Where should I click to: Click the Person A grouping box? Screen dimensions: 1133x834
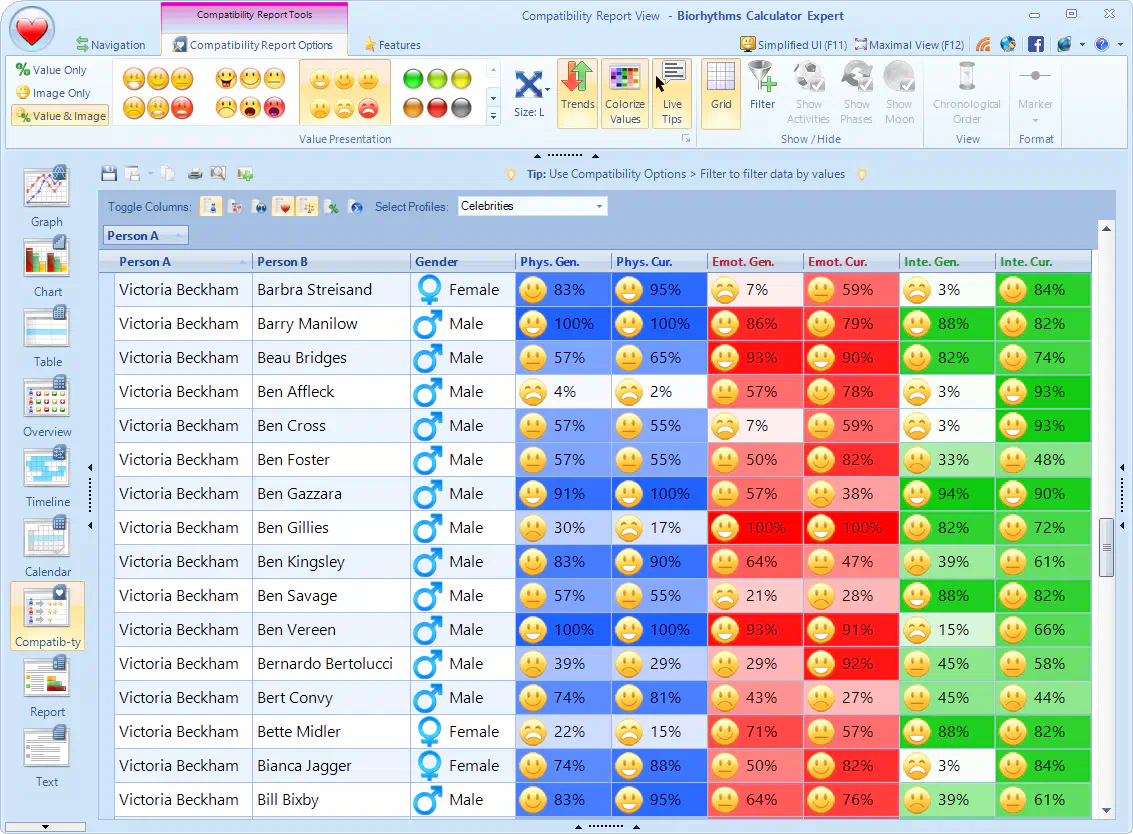tap(145, 236)
